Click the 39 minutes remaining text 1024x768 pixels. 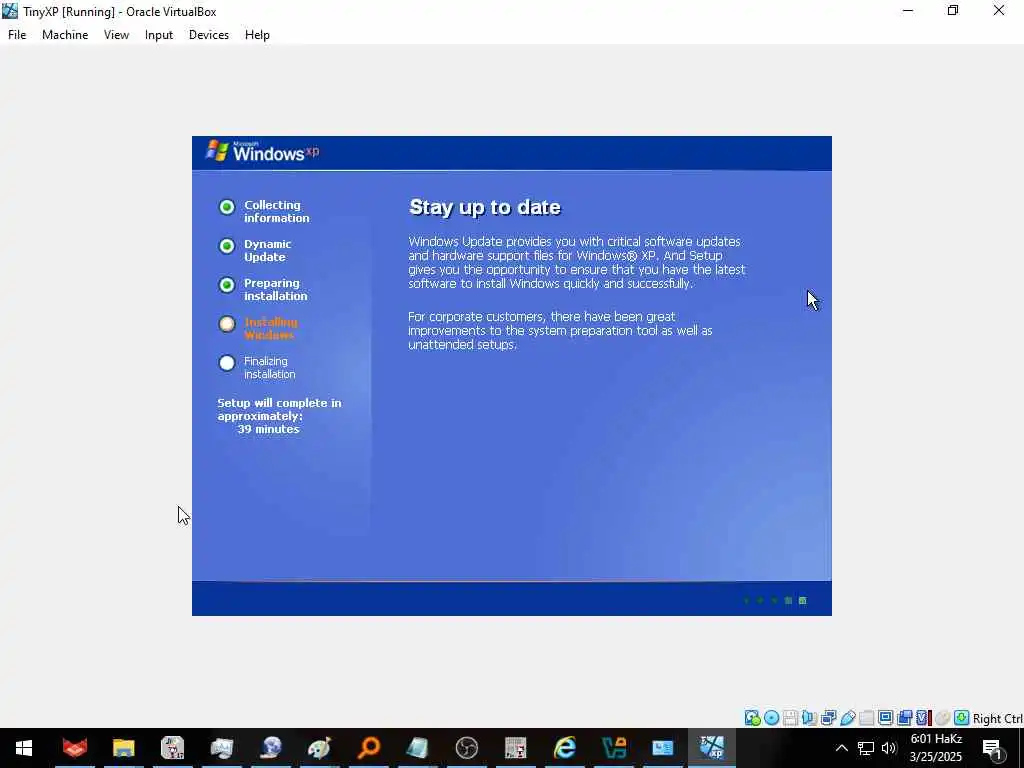coord(268,429)
